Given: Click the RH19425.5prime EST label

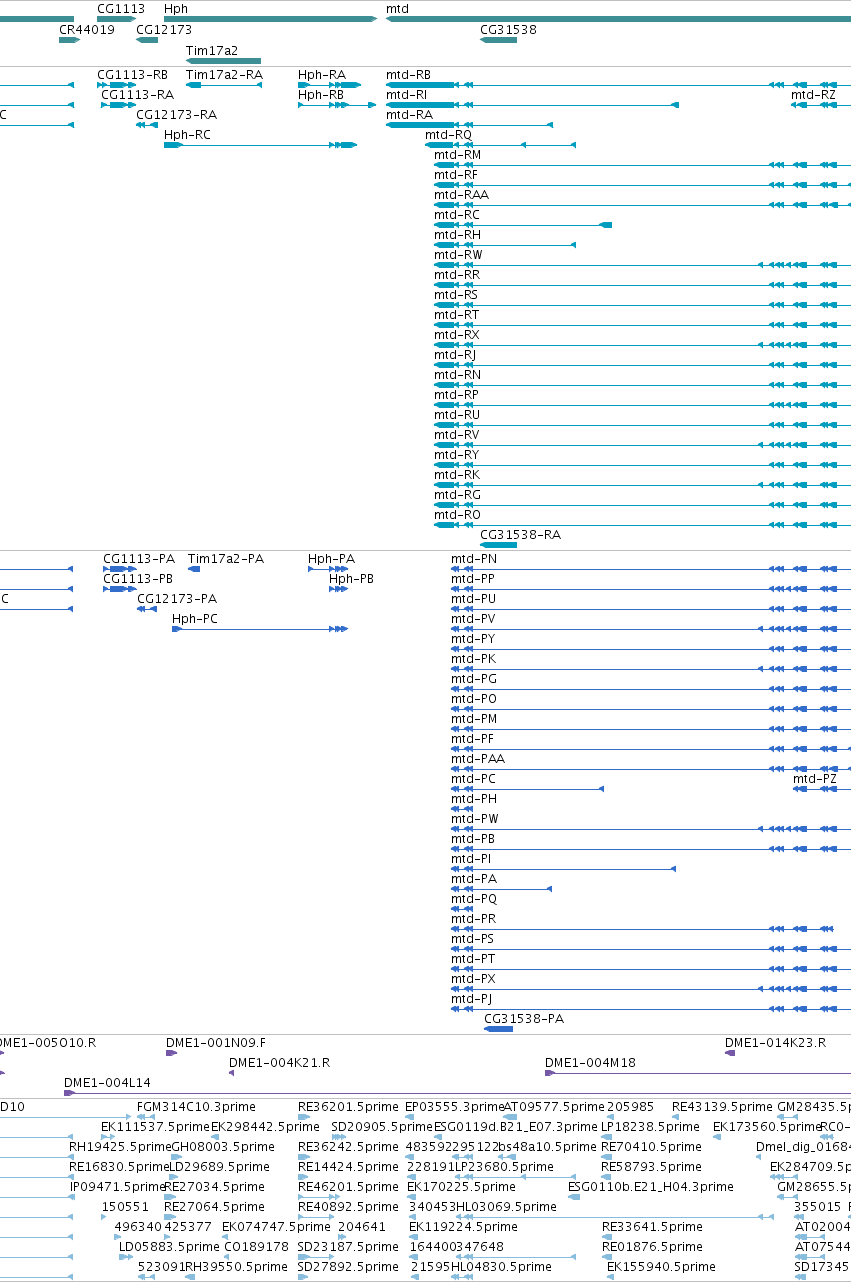Looking at the screenshot, I should (119, 1147).
